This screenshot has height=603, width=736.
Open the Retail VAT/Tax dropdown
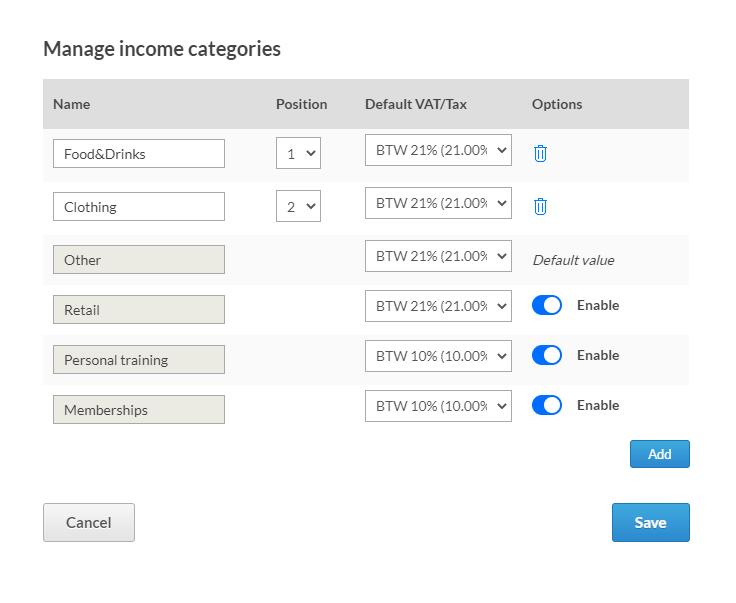[x=438, y=306]
